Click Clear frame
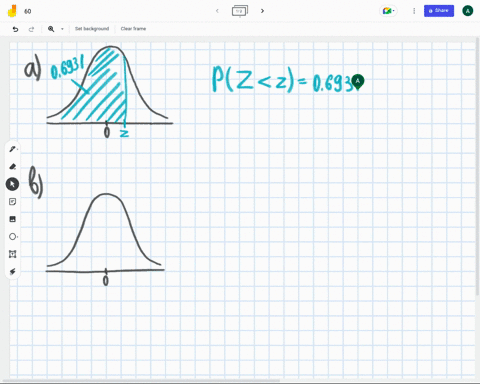This screenshot has height=384, width=480. pyautogui.click(x=133, y=29)
